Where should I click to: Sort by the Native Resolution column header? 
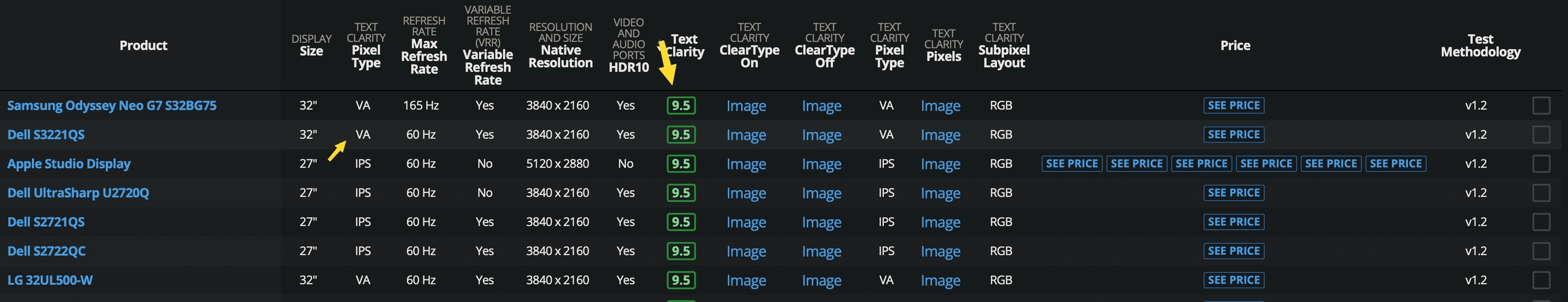click(560, 56)
